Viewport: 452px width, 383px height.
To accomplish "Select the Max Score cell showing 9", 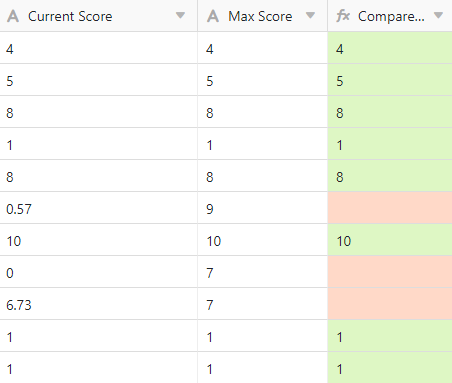I will click(x=263, y=208).
